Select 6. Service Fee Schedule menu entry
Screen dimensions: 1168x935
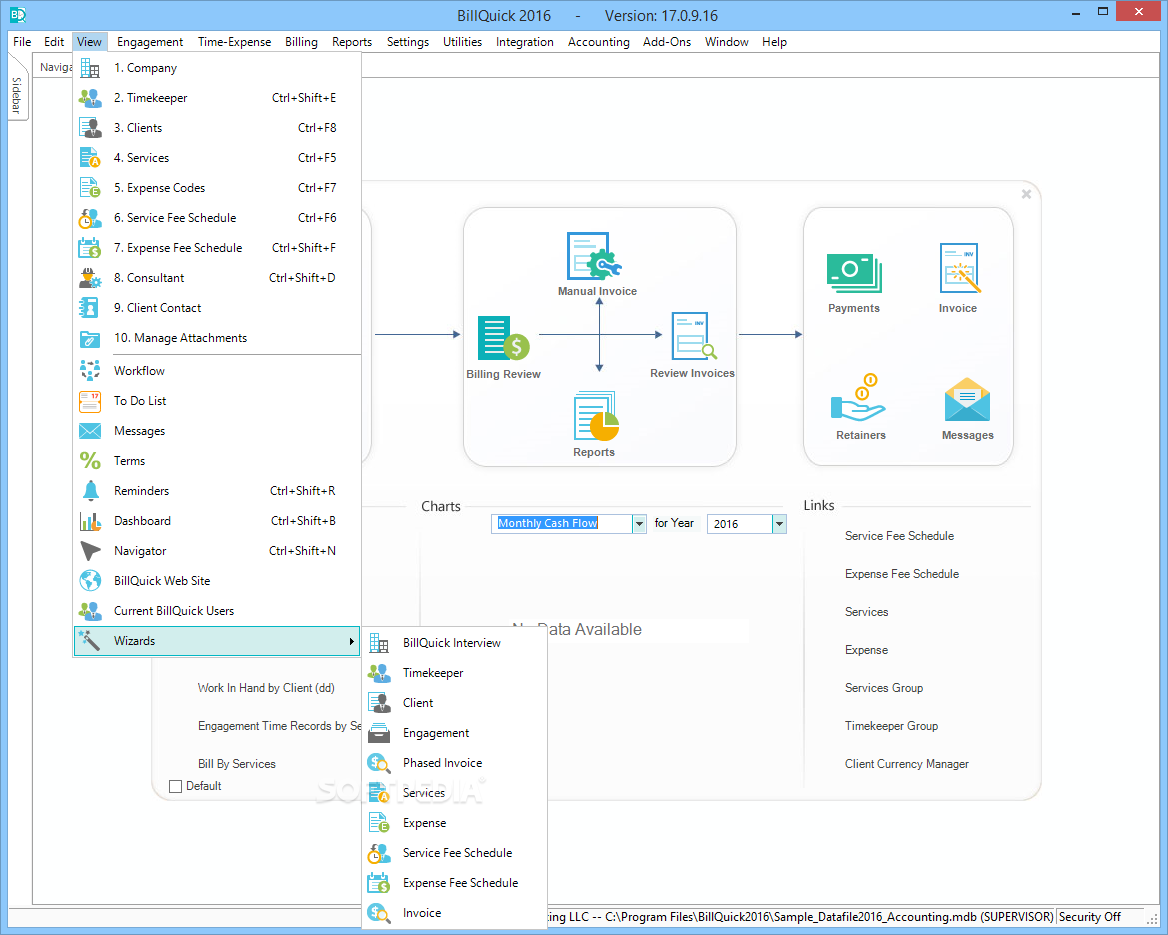coord(217,218)
